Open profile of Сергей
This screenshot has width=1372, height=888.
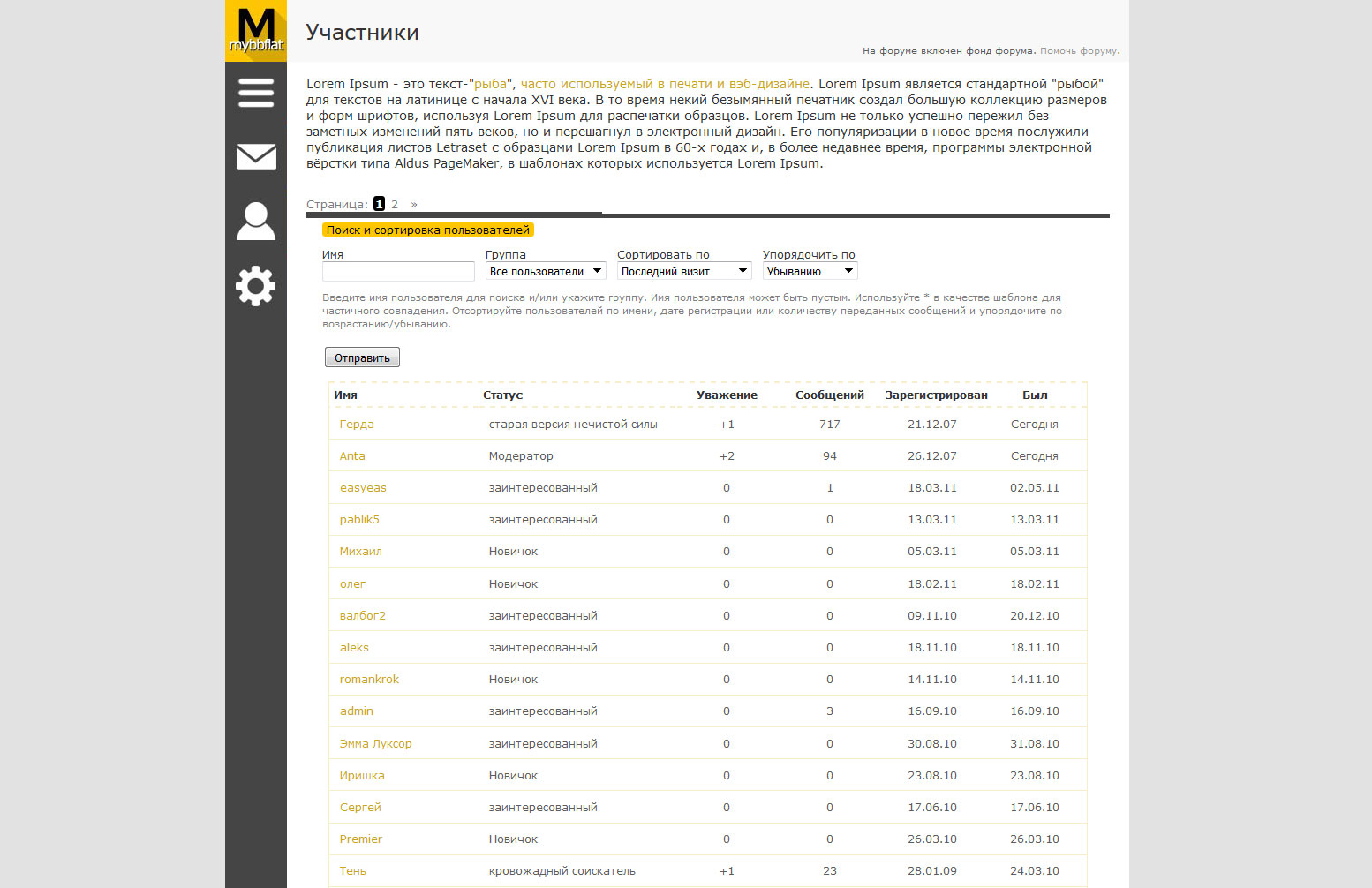pos(360,807)
